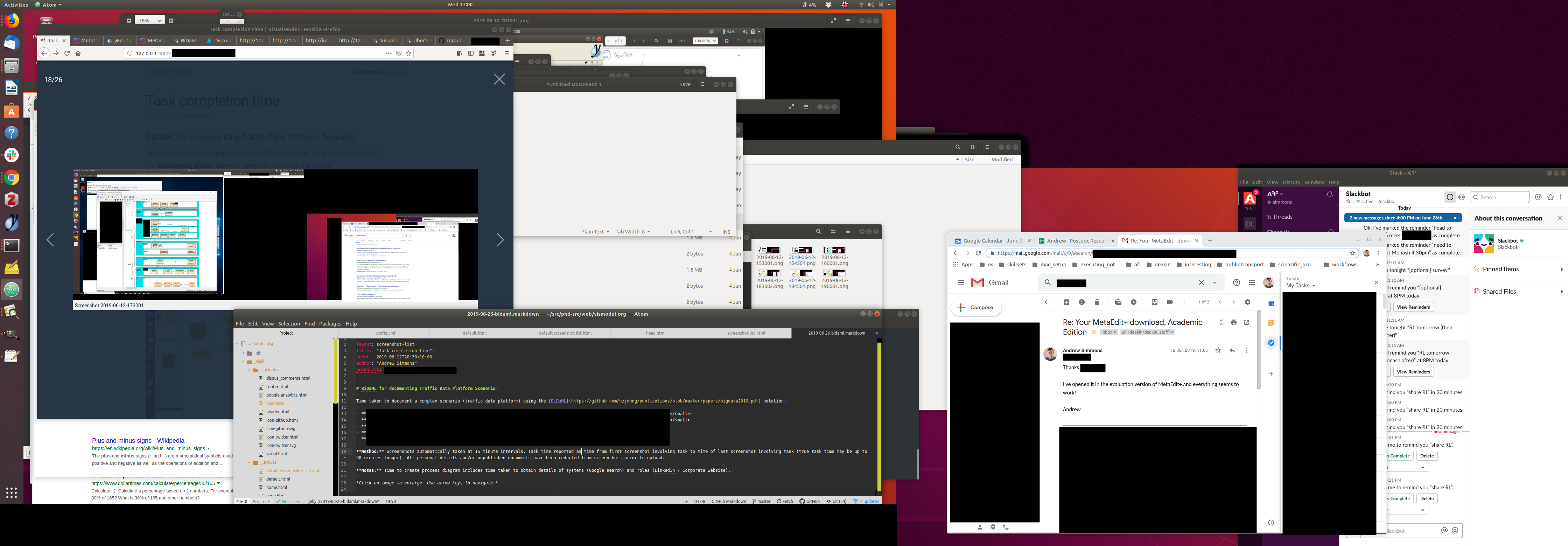Click the snooze clock icon in Gmail
This screenshot has width=1568, height=546.
(1133, 302)
